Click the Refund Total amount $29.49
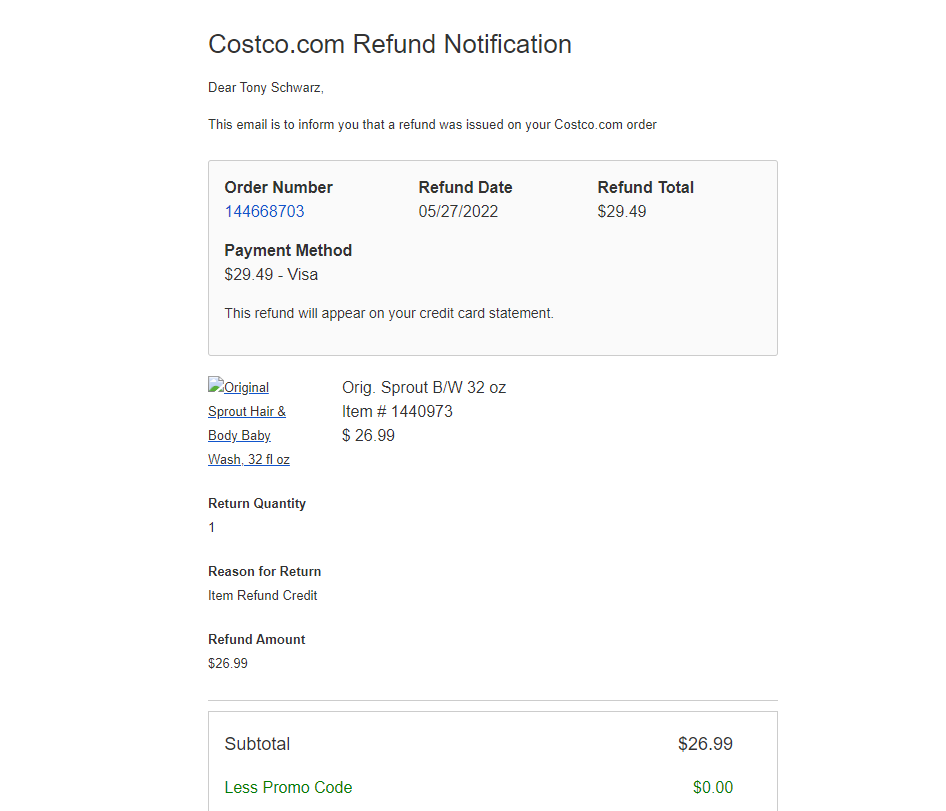Screen dimensions: 946x811 [621, 211]
